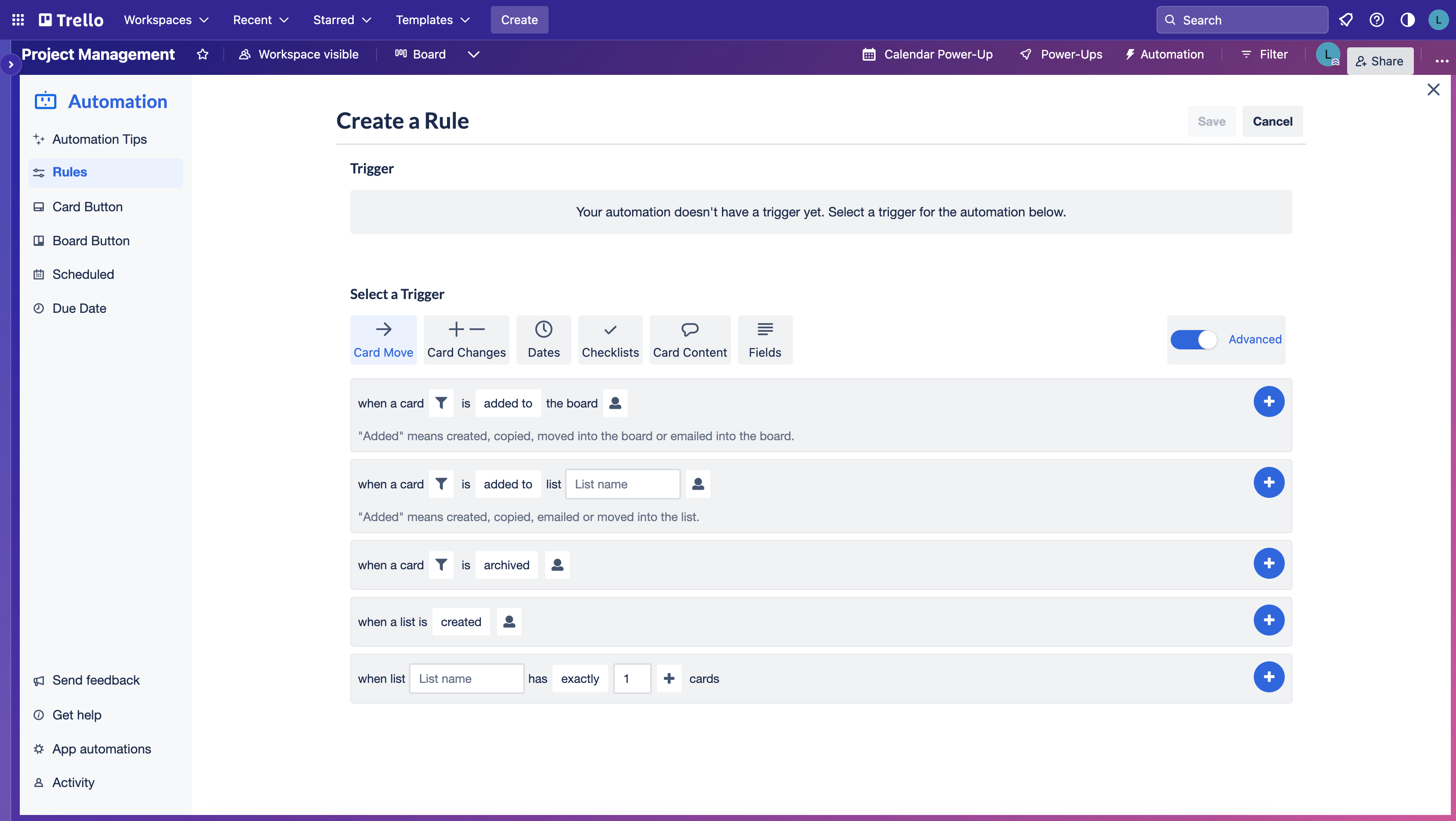Click the member icon next to archived trigger
The width and height of the screenshot is (1456, 821).
click(x=557, y=564)
